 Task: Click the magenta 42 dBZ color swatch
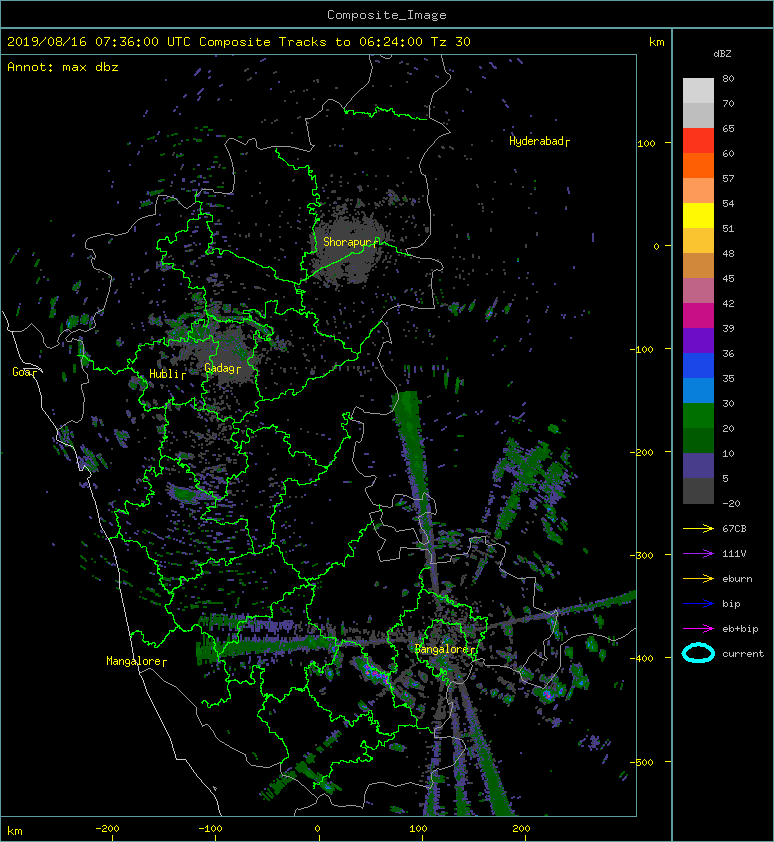pos(698,315)
